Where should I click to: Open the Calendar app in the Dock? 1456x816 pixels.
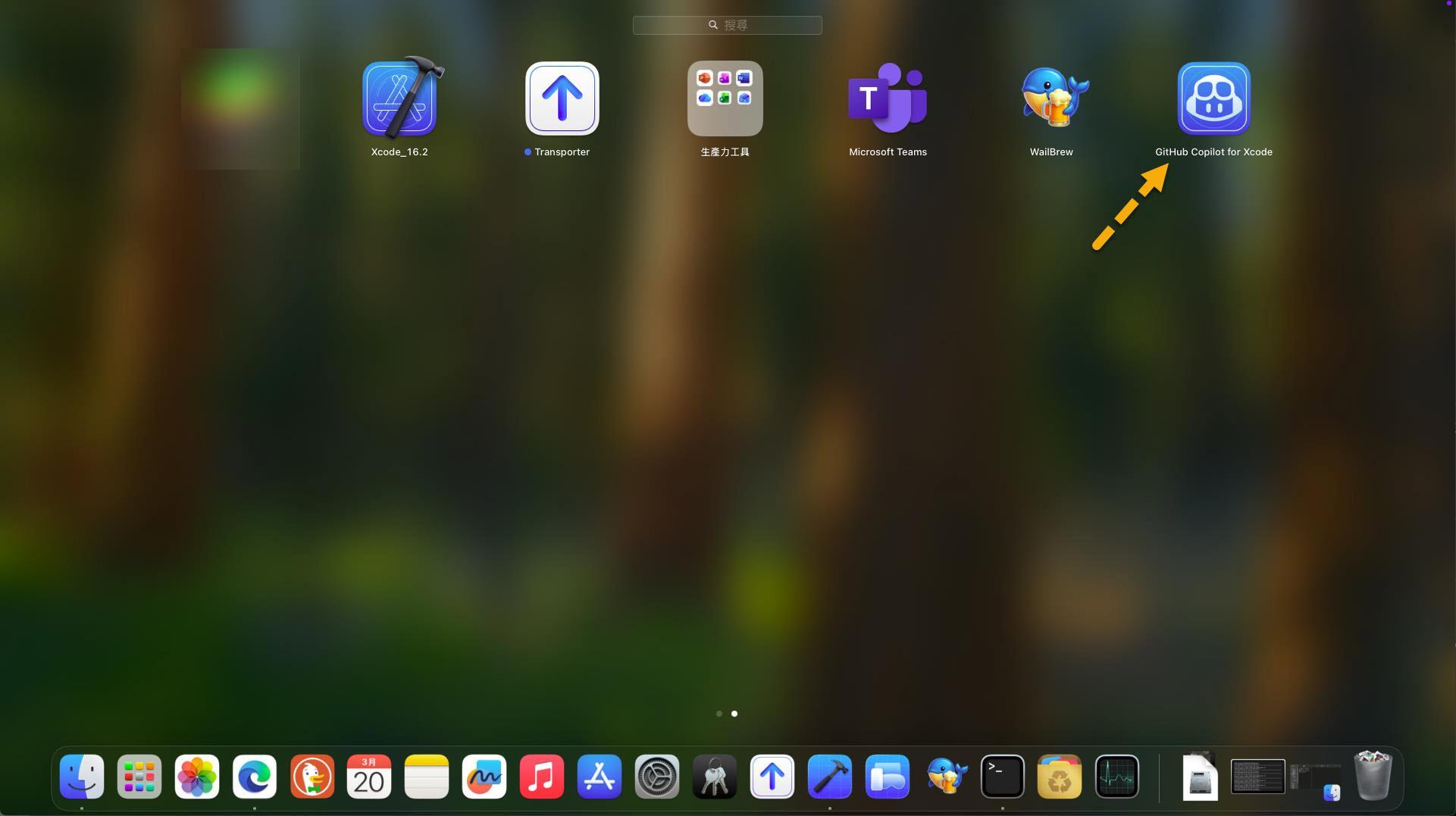tap(369, 777)
